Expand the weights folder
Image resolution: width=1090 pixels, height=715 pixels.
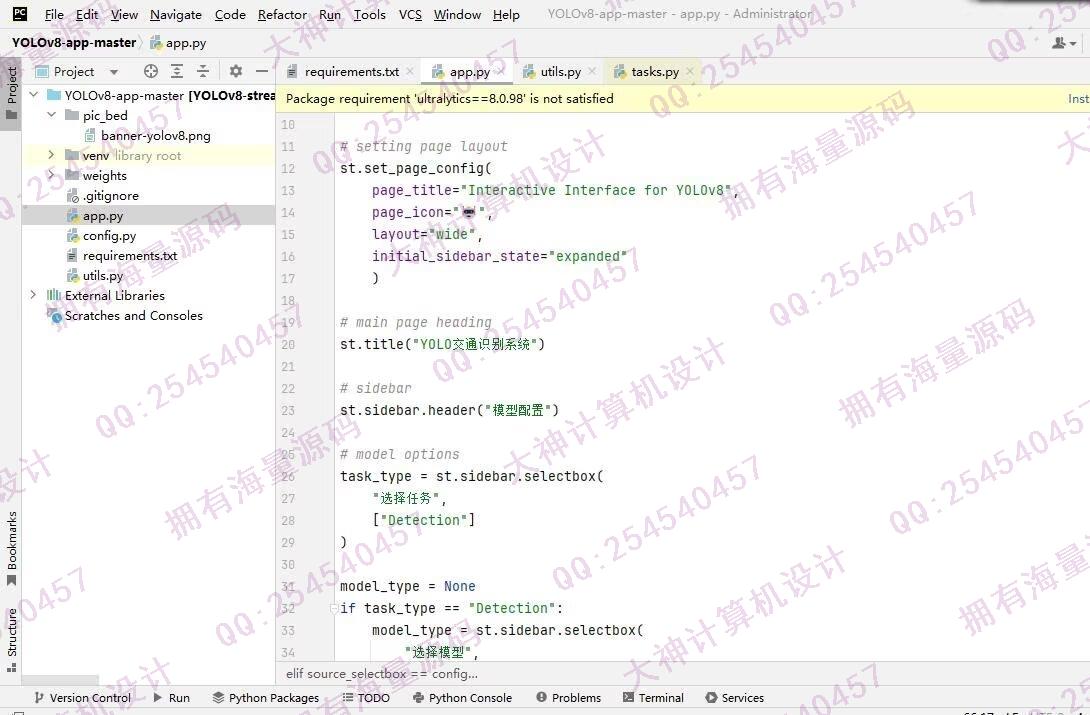click(51, 174)
